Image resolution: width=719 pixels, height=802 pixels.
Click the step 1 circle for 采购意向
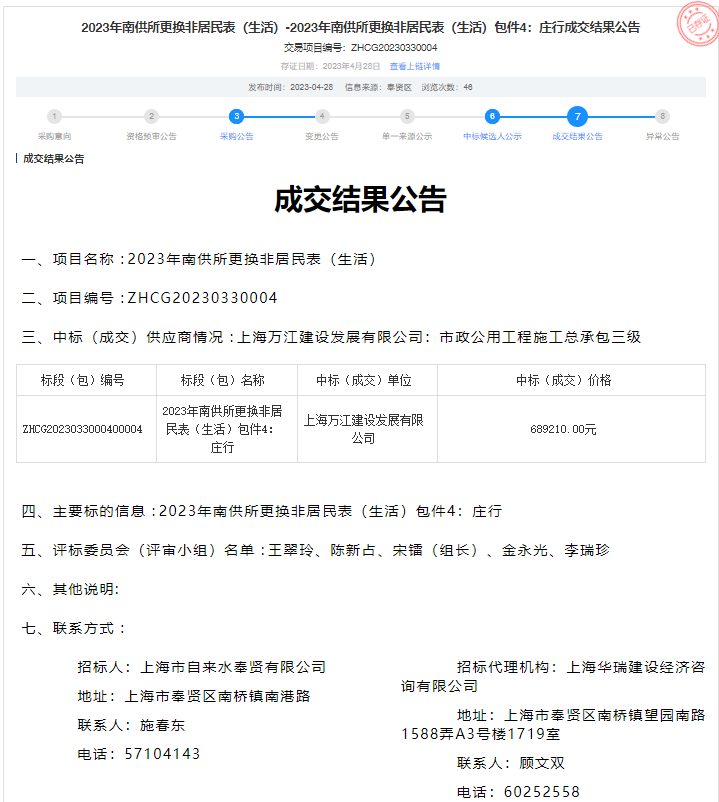point(54,116)
